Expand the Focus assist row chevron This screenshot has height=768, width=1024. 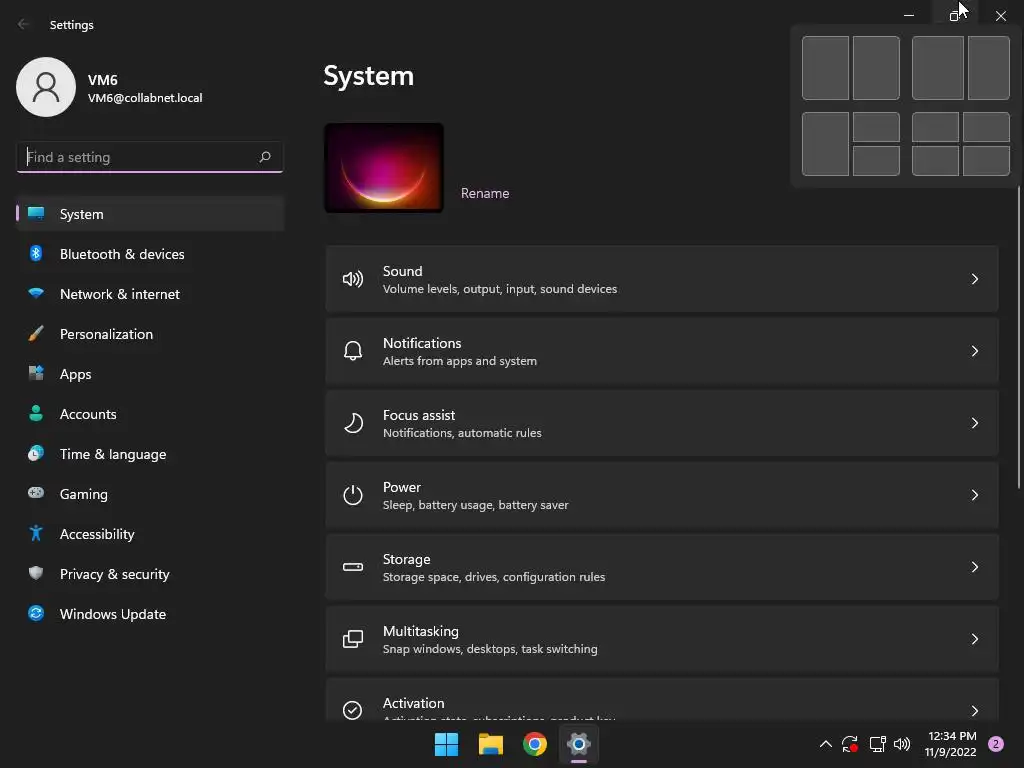[974, 423]
